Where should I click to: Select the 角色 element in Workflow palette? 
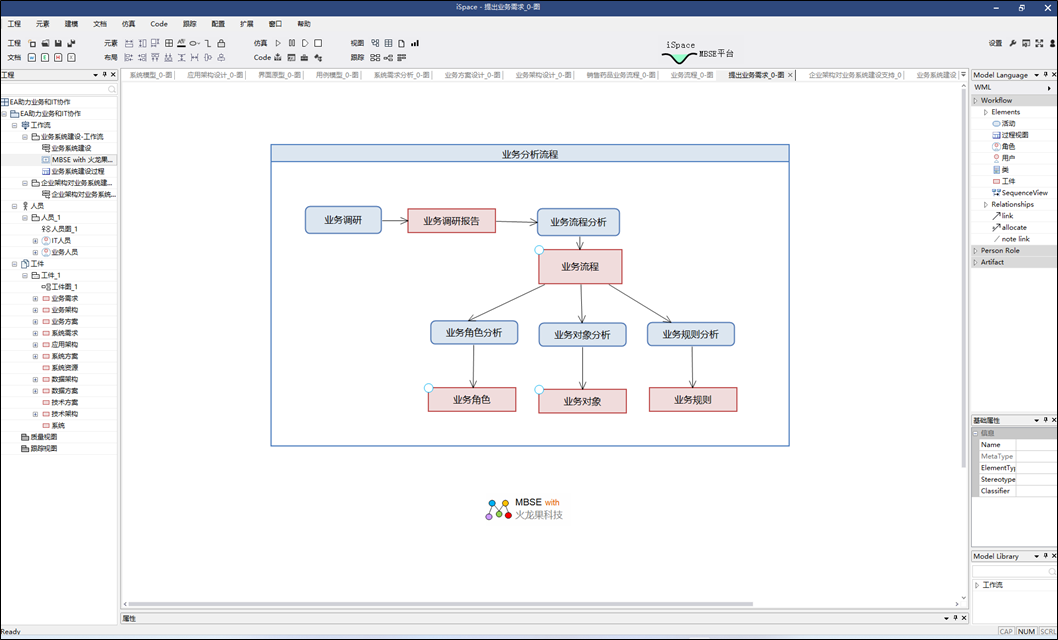click(x=1008, y=146)
